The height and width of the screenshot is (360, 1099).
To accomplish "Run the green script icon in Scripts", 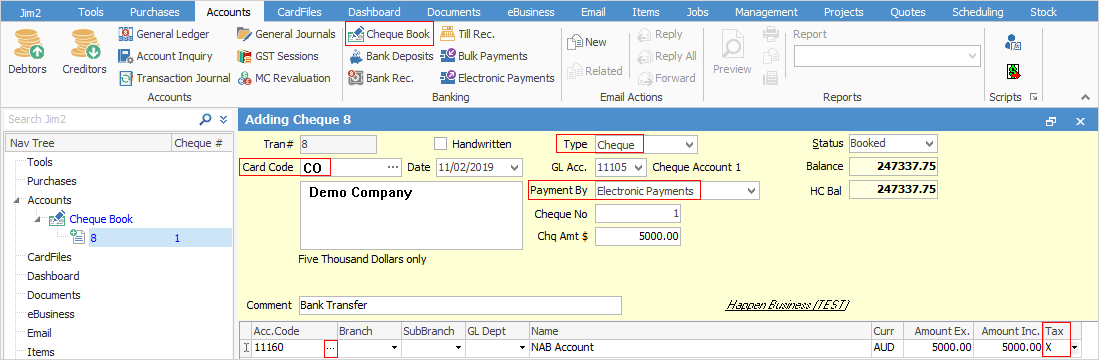I will coord(1013,71).
